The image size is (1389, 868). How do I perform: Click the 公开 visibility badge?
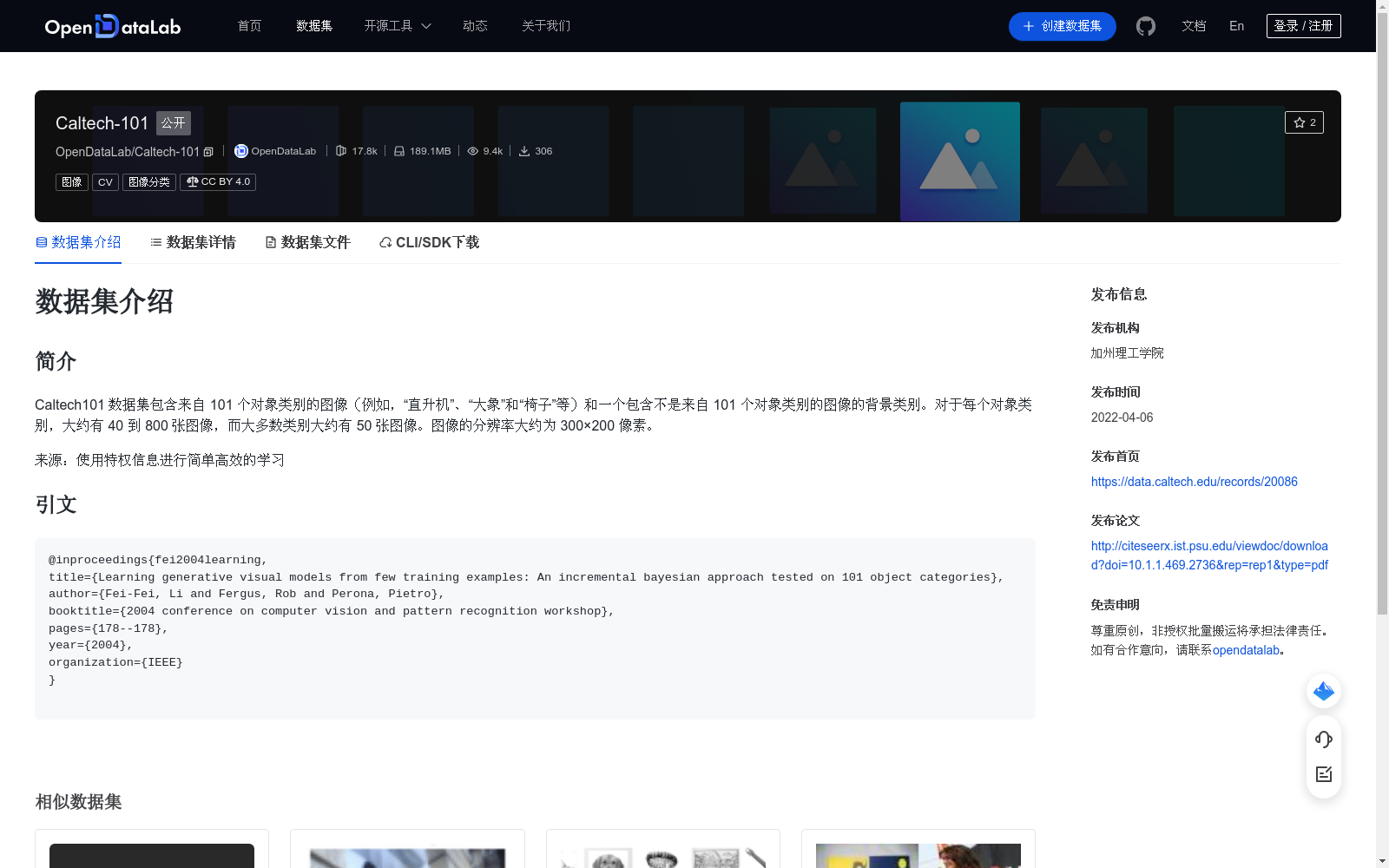pyautogui.click(x=174, y=123)
